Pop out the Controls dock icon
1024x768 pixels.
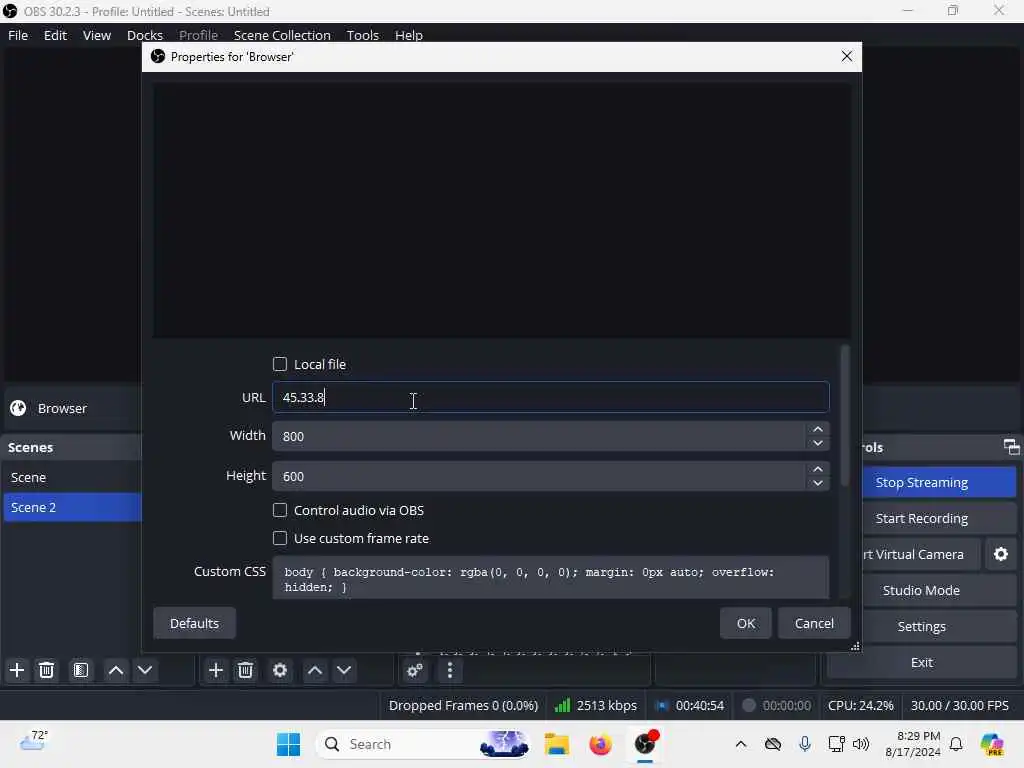[x=1011, y=447]
